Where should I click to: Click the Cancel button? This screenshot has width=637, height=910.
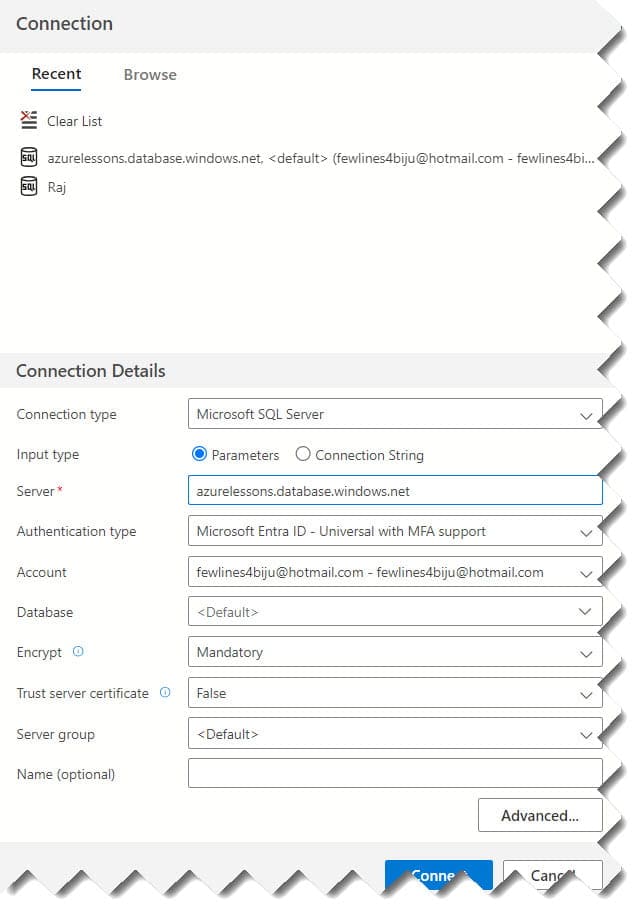point(551,874)
